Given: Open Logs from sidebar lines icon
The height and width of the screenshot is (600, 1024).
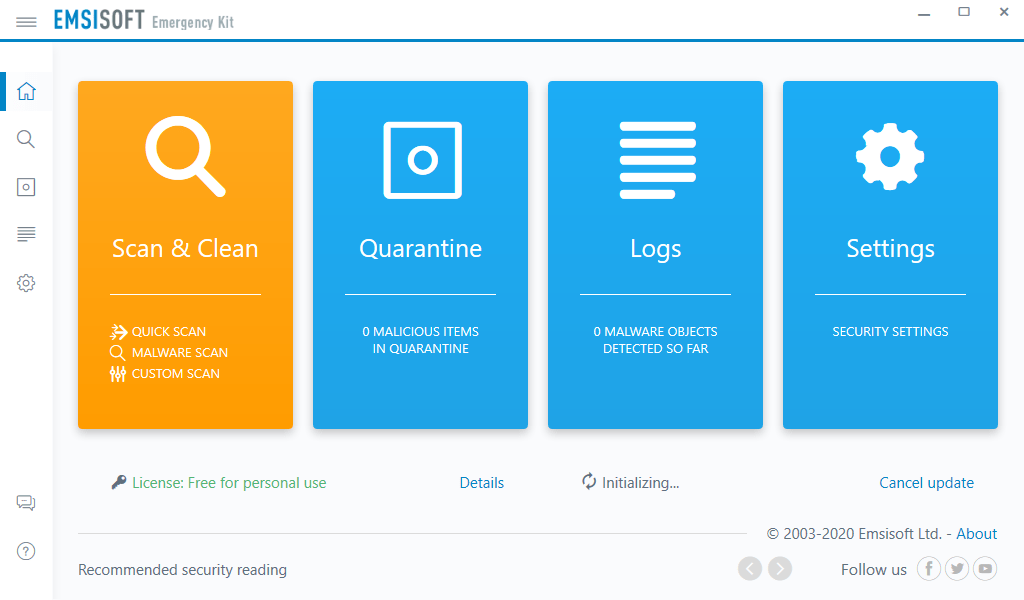Looking at the screenshot, I should point(27,234).
